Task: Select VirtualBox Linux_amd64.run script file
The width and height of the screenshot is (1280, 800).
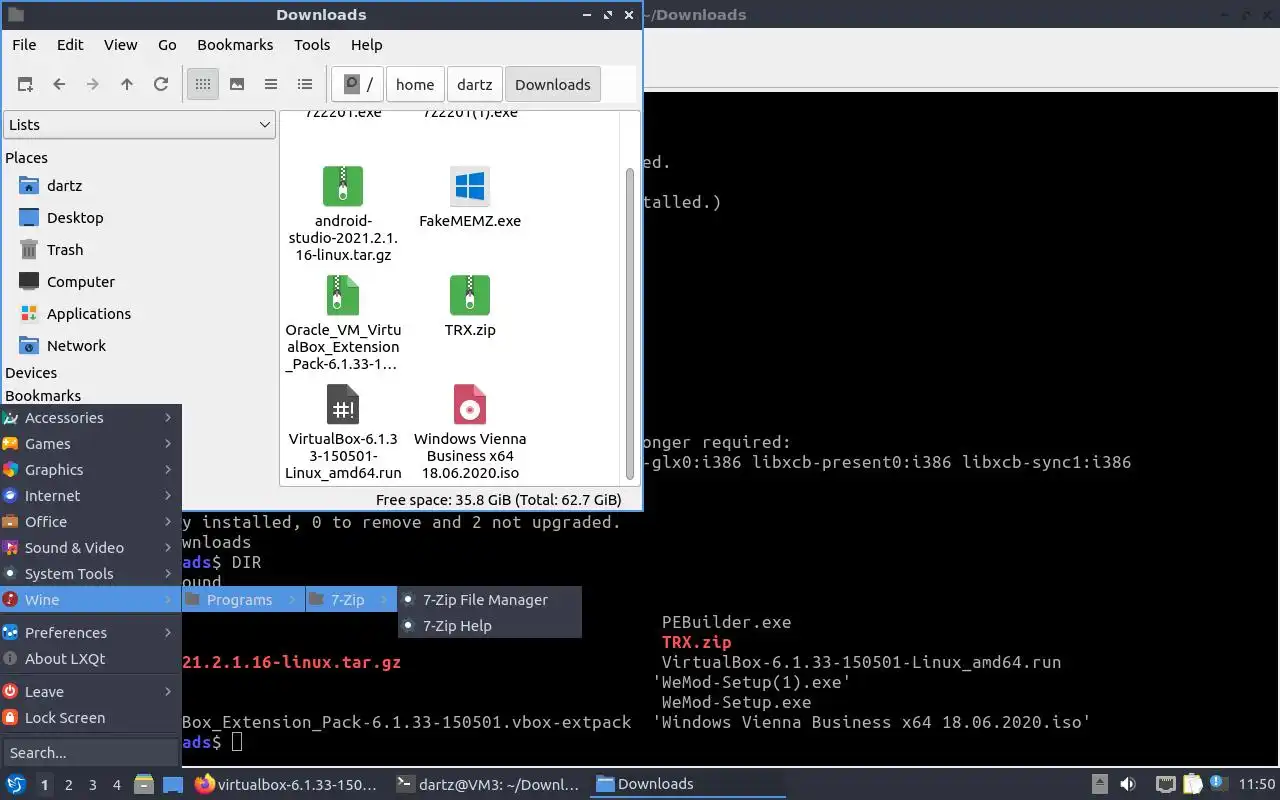Action: click(342, 432)
